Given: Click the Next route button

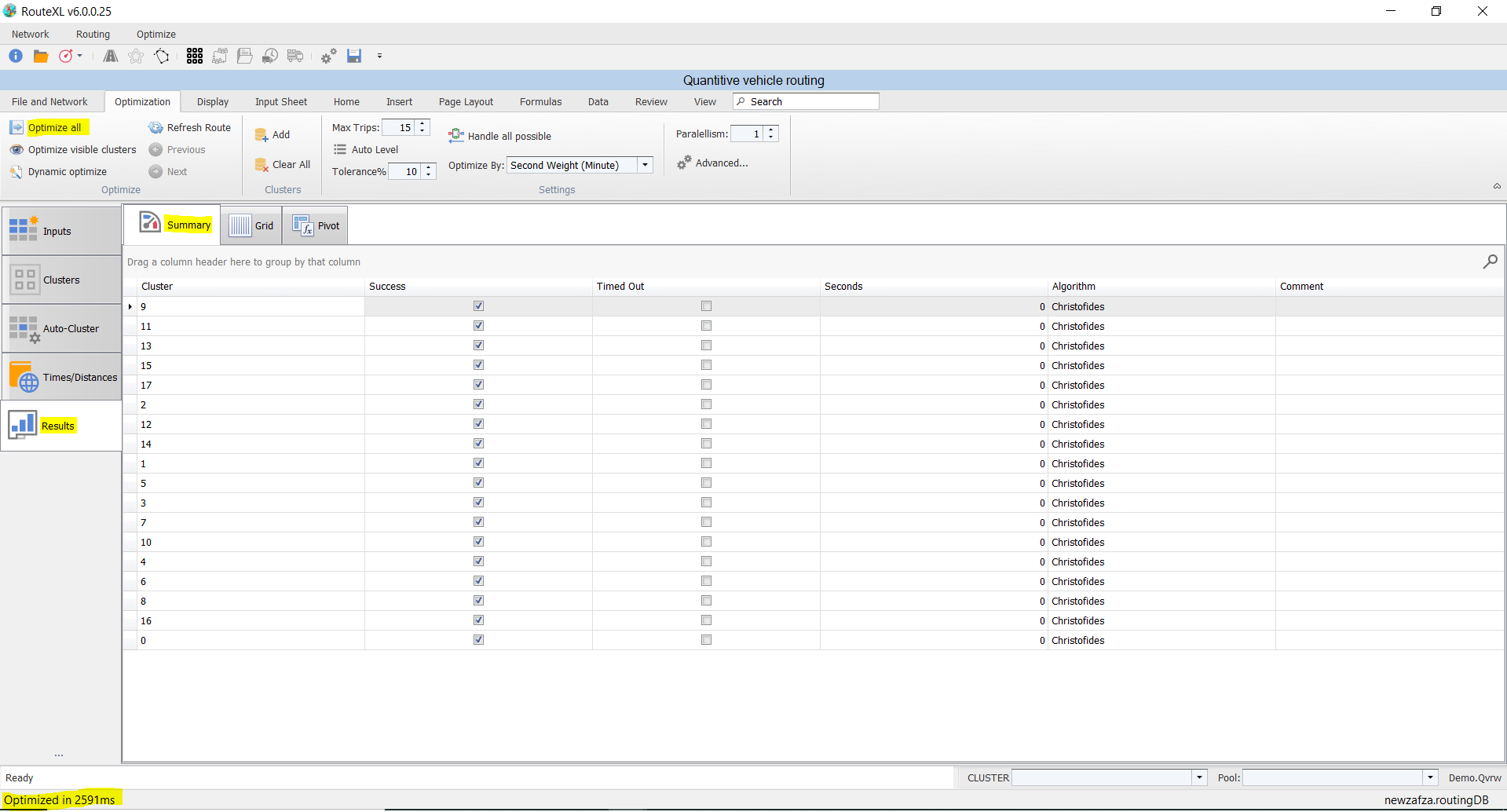Looking at the screenshot, I should [168, 171].
